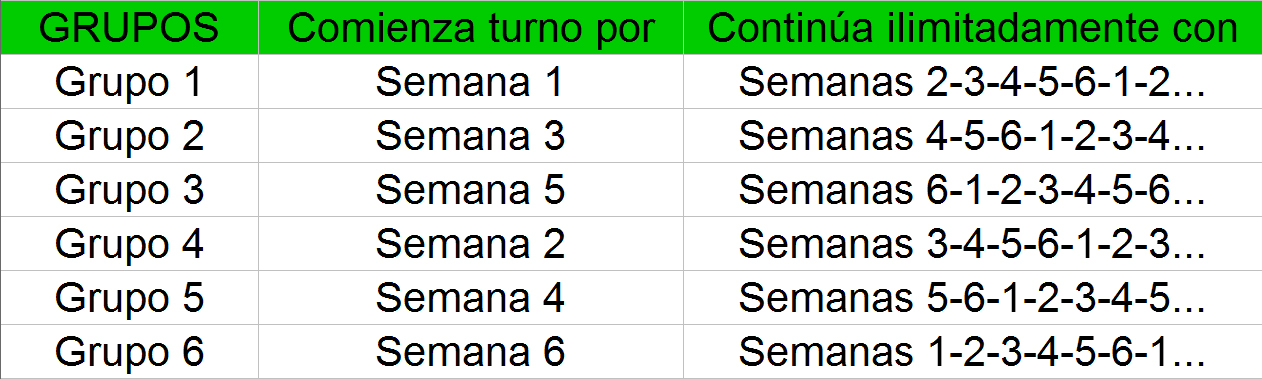Click the 'Continúa ilimitadamente con' header
Image resolution: width=1262 pixels, height=379 pixels.
973,27
